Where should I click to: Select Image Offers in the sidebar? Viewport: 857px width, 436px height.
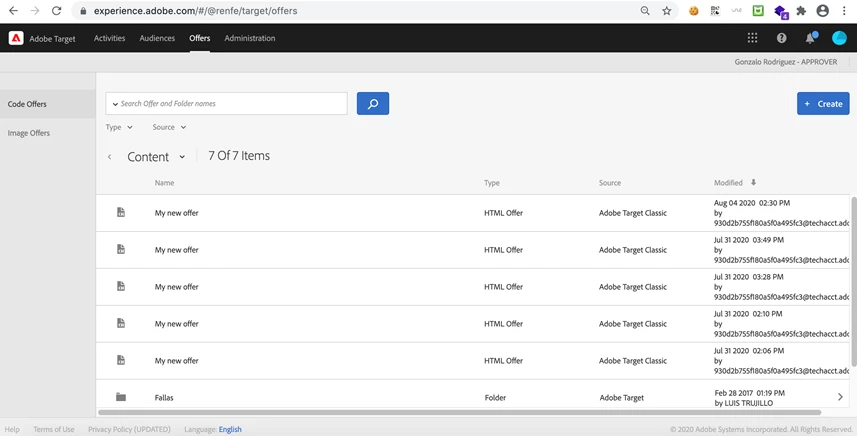click(48, 133)
